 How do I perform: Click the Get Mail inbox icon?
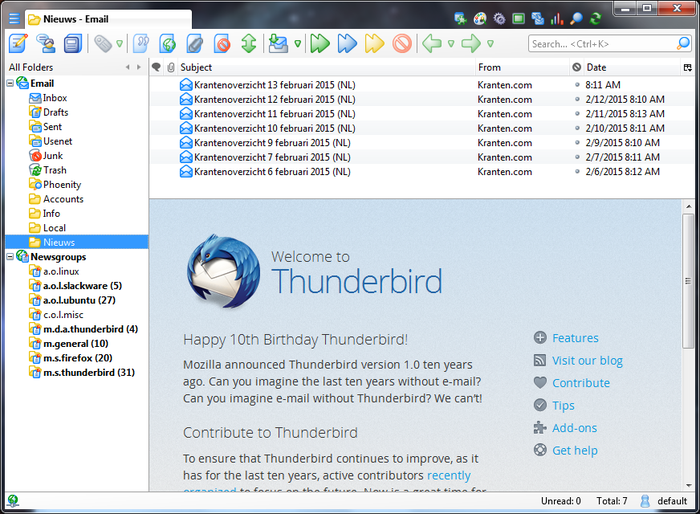[278, 44]
